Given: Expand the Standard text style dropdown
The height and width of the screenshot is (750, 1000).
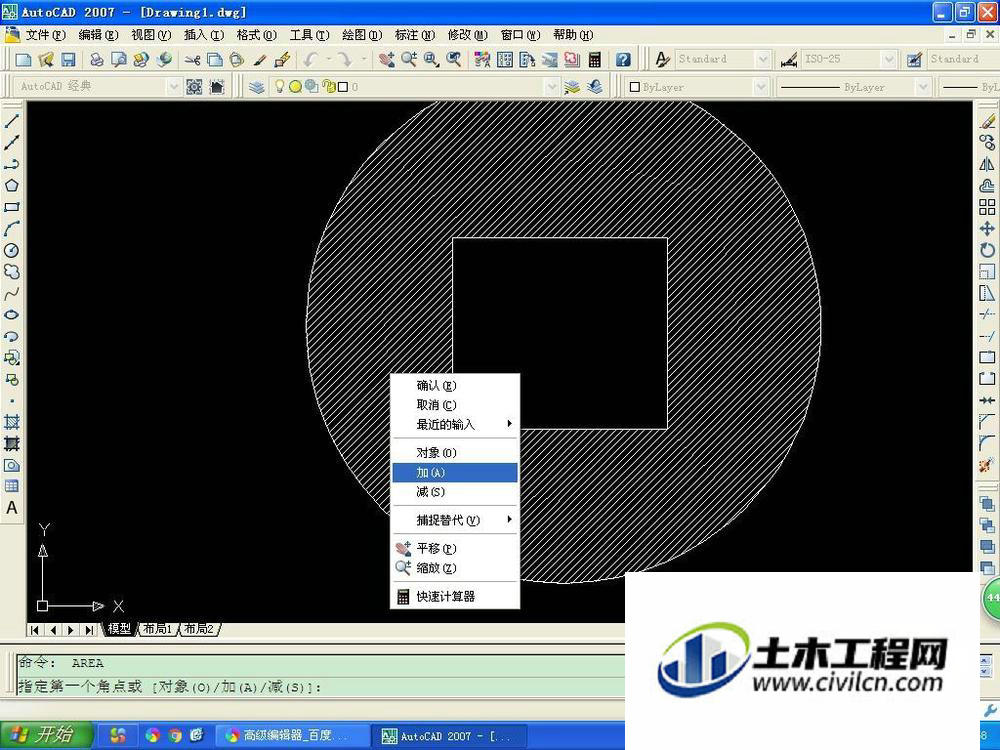Looking at the screenshot, I should click(x=763, y=59).
